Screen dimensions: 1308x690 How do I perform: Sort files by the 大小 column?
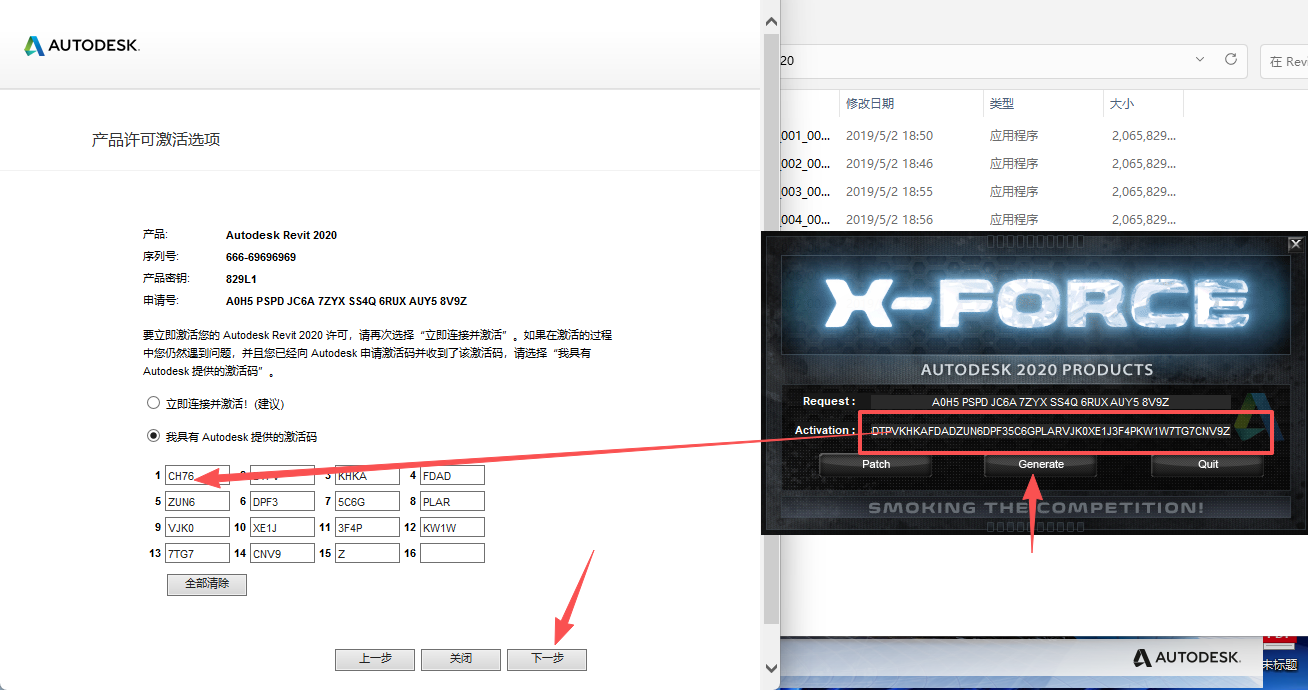(1121, 103)
